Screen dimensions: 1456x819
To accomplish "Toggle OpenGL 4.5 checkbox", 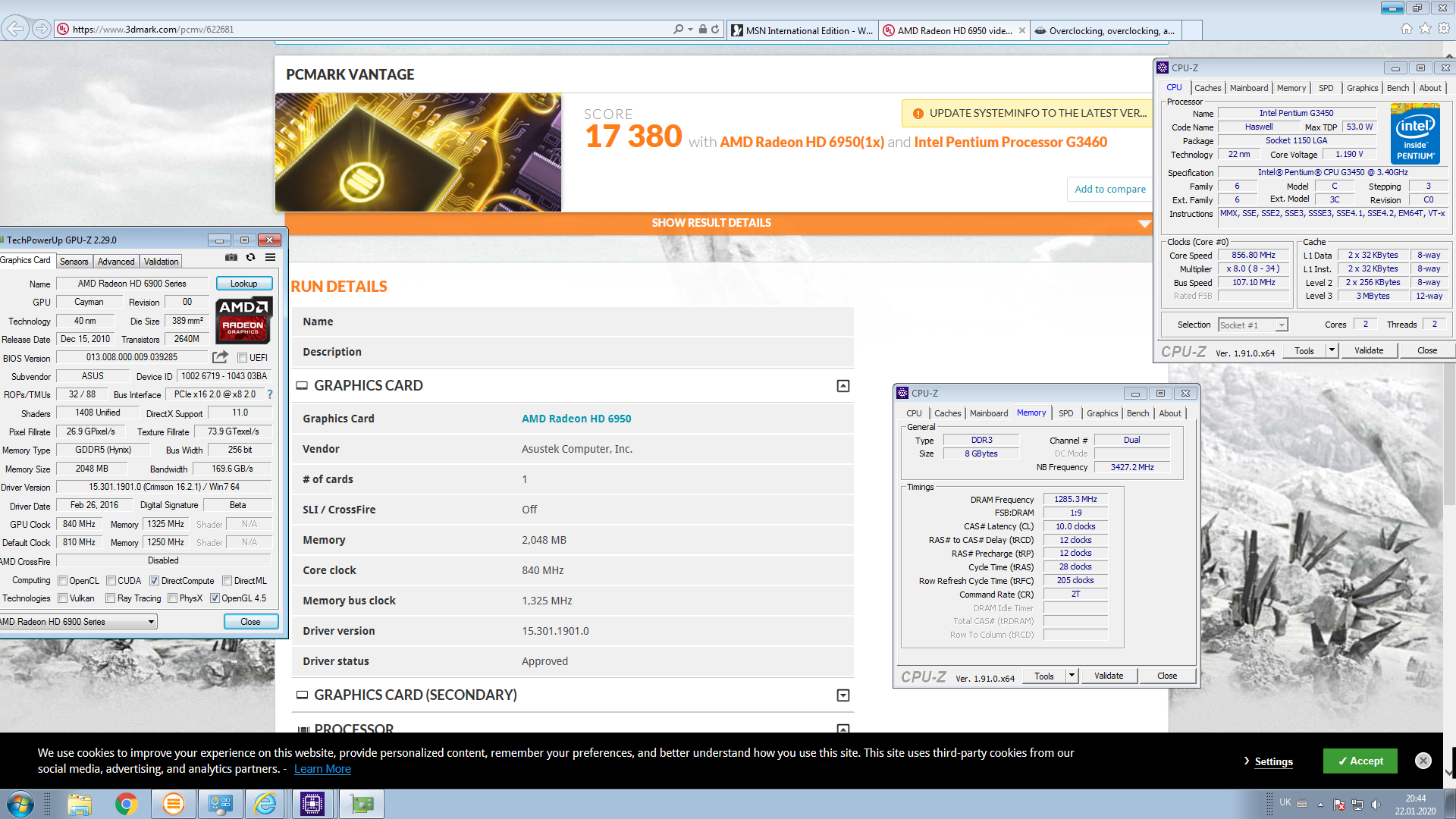I will coord(215,598).
